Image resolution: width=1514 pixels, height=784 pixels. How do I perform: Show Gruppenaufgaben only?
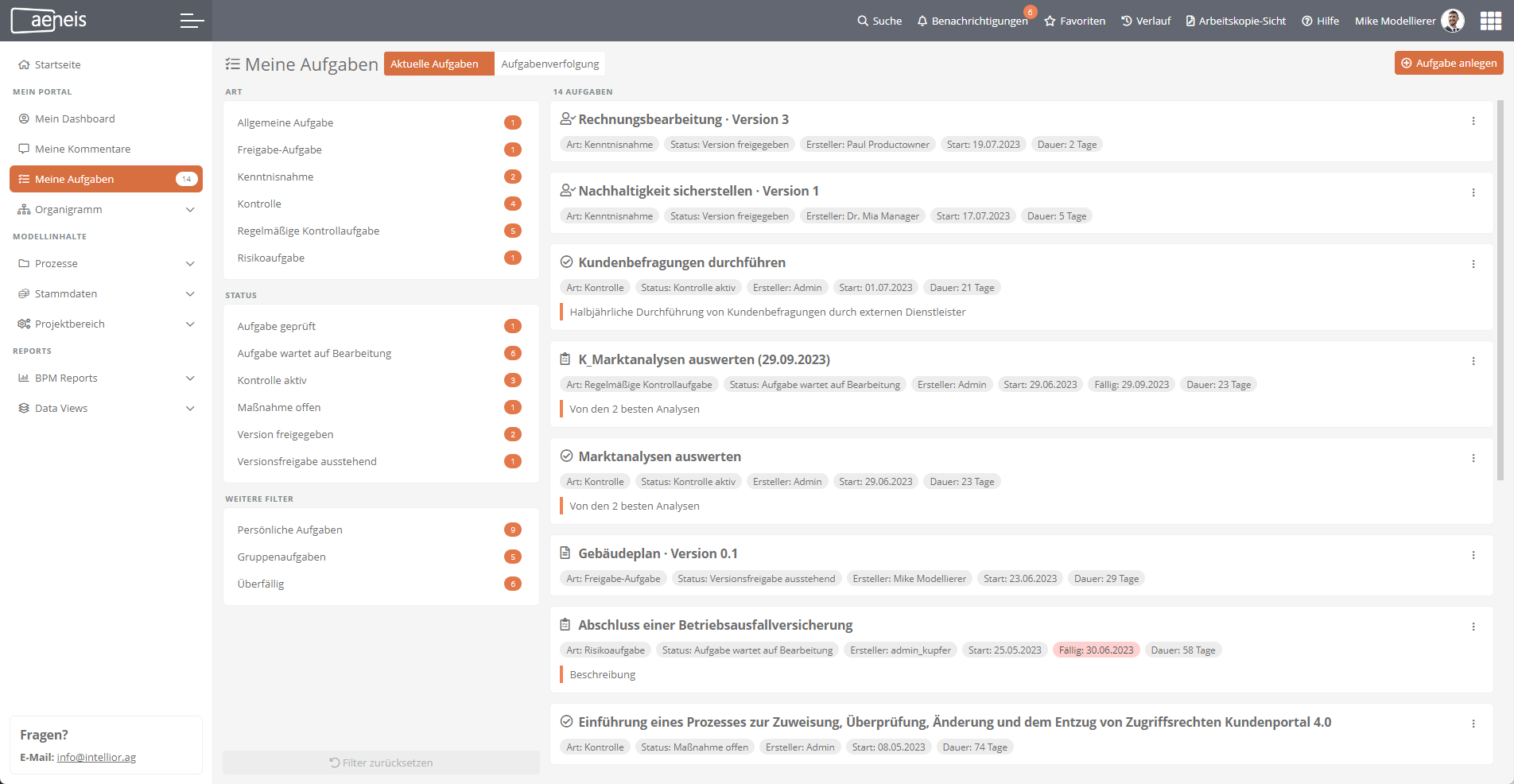point(381,557)
